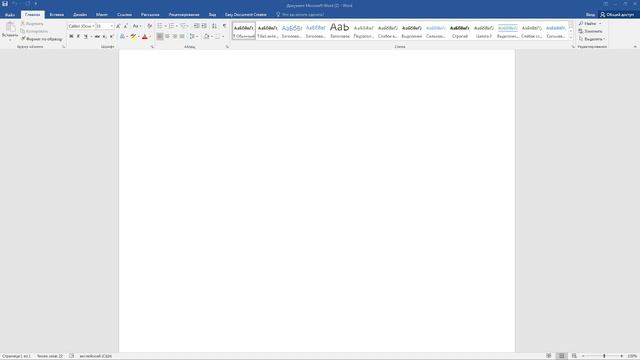This screenshot has height=360, width=640.
Task: Click the Paste (Вставить) clipboard icon
Action: click(10, 28)
